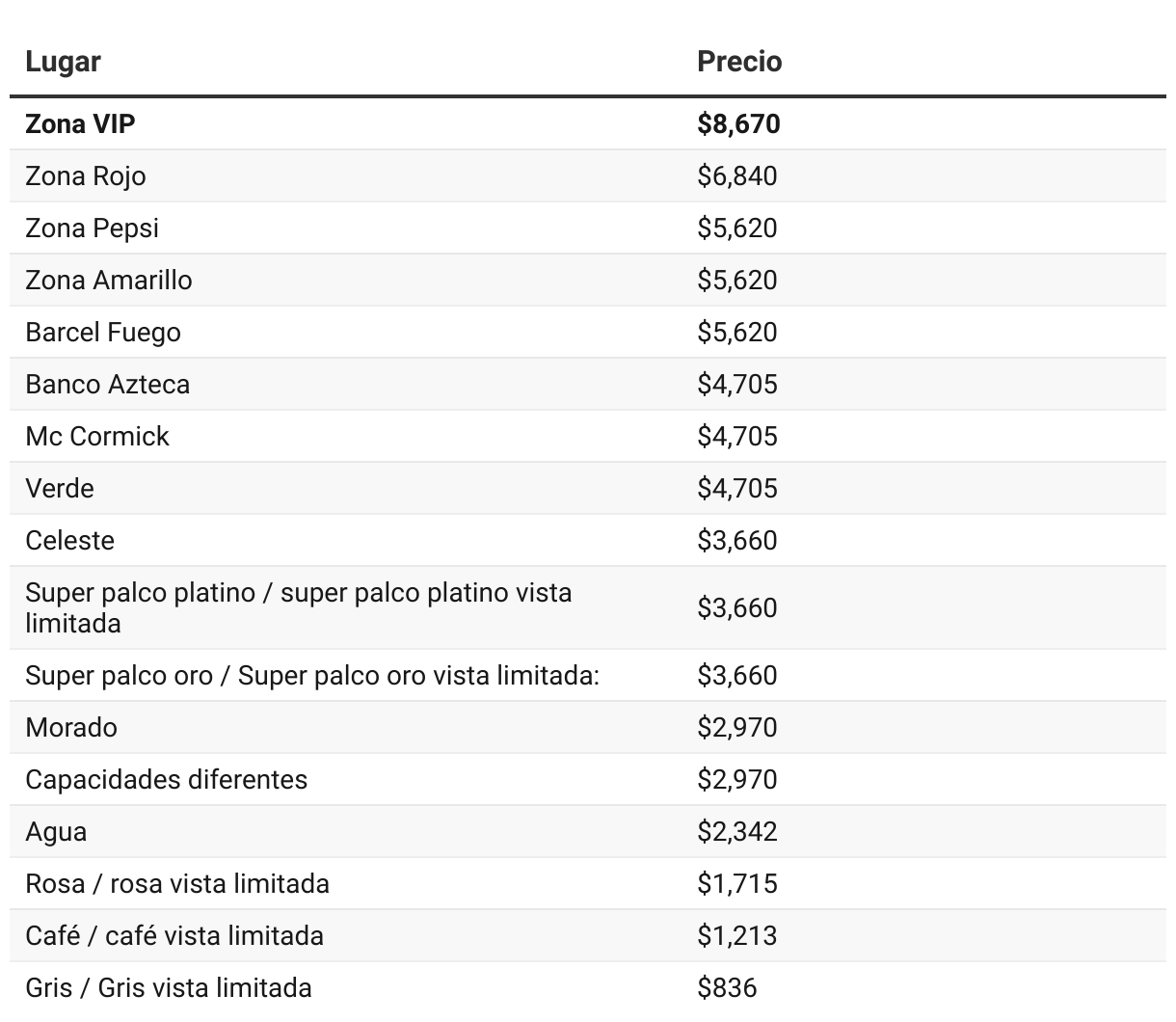Click the Verde row label

pyautogui.click(x=60, y=489)
